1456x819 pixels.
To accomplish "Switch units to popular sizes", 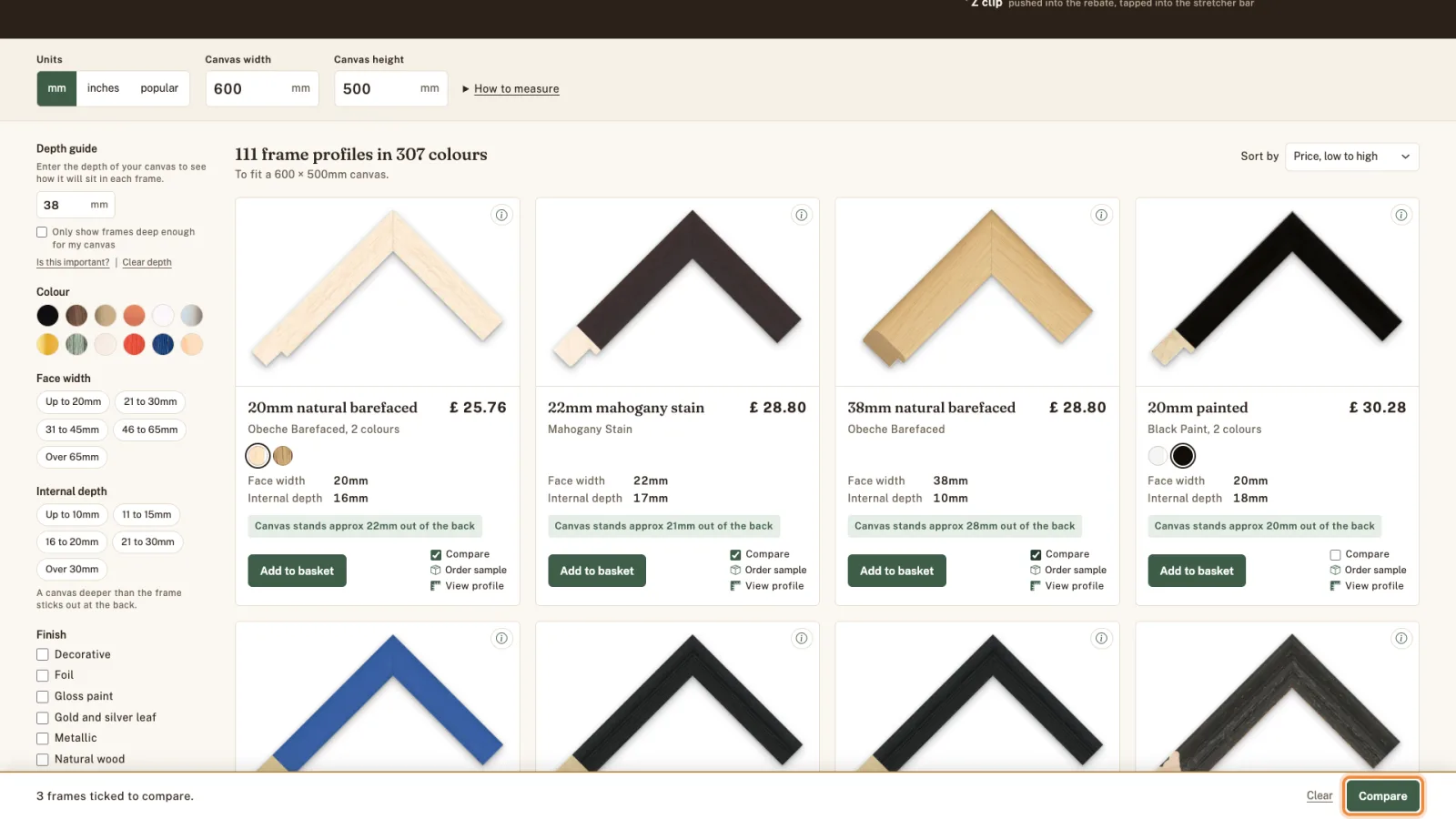I will tap(159, 88).
